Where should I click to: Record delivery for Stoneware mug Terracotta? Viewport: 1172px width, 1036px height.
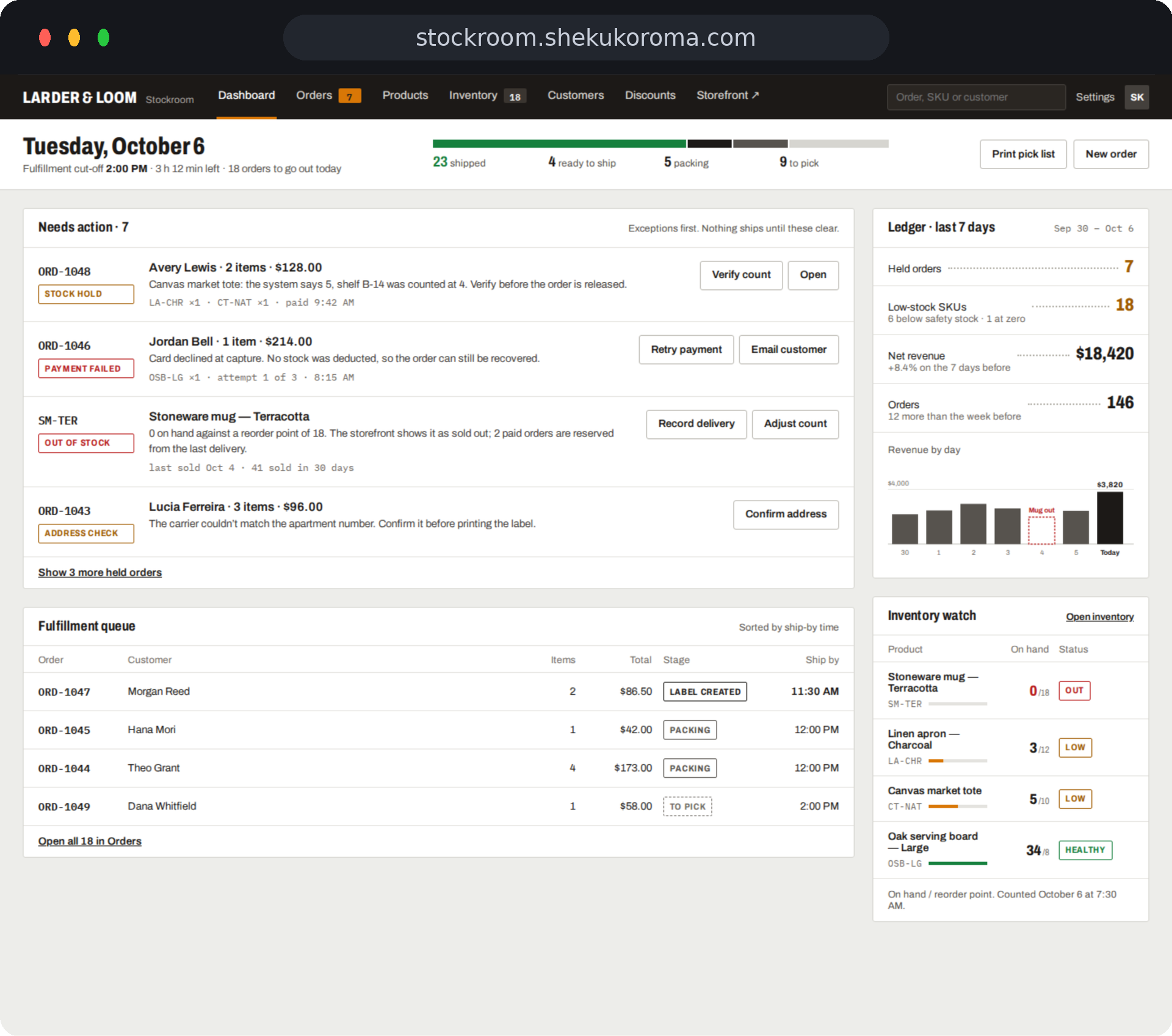(696, 424)
